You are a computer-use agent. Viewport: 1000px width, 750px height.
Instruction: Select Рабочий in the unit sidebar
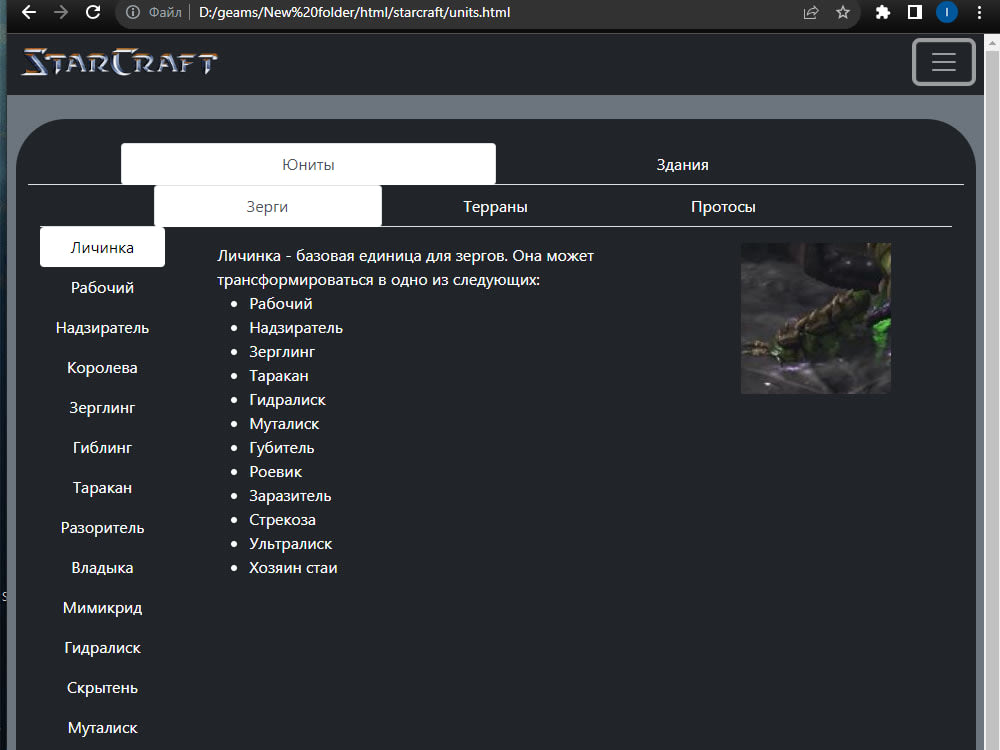(102, 288)
